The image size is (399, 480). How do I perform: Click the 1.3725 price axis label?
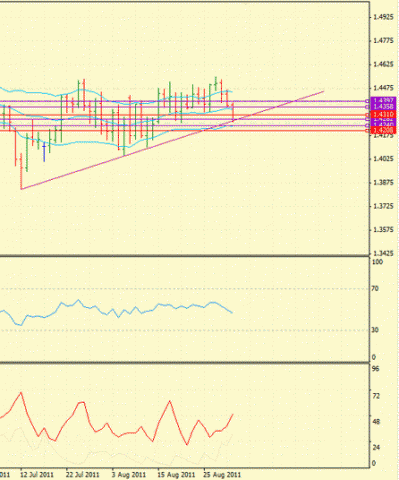pyautogui.click(x=384, y=207)
